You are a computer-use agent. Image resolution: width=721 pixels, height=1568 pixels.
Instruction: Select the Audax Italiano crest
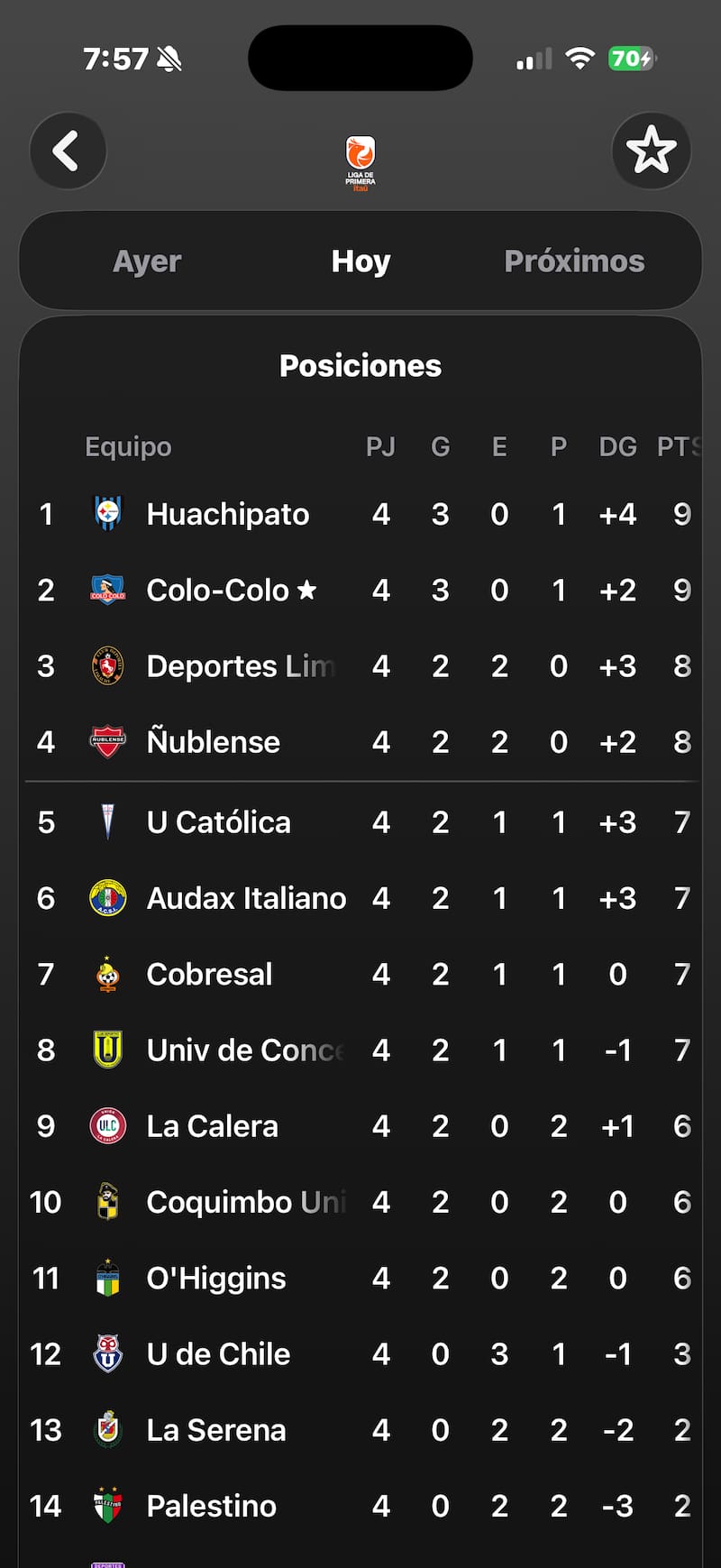108,898
